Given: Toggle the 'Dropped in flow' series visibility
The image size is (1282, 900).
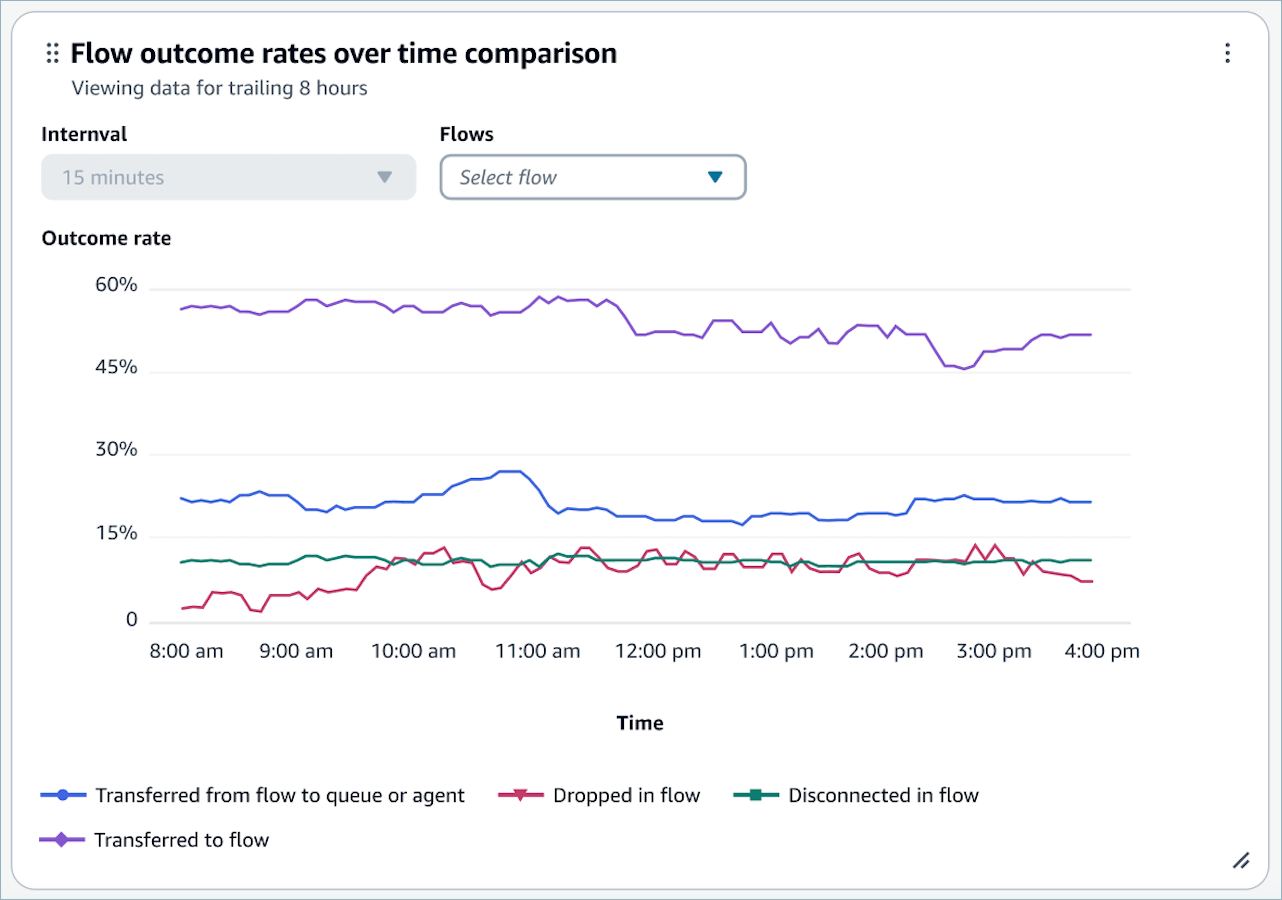Looking at the screenshot, I should point(626,794).
